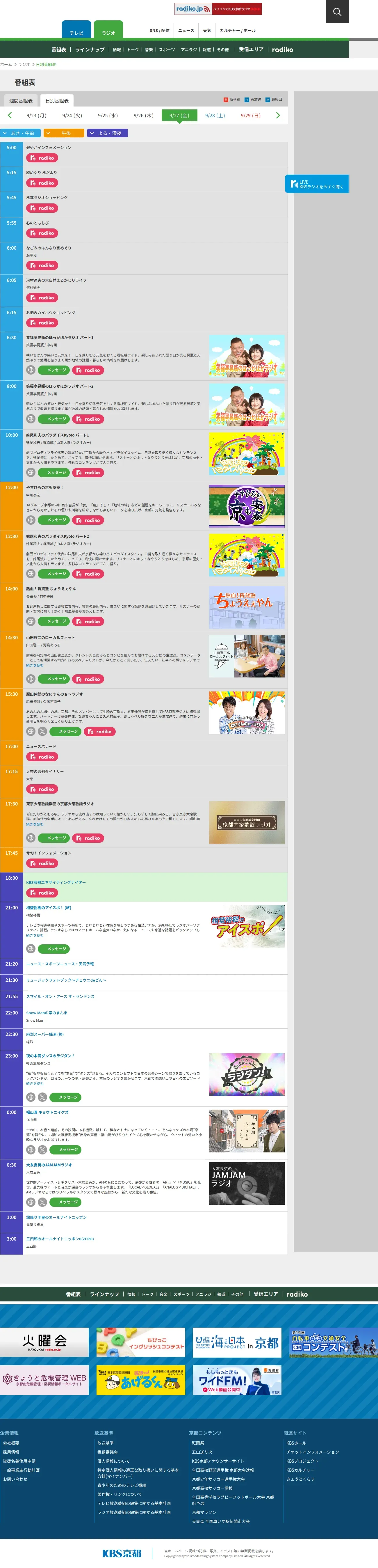Expand 続きを読む for 夜の本気ダンスのラジダン
The width and height of the screenshot is (378, 1568).
(35, 1084)
